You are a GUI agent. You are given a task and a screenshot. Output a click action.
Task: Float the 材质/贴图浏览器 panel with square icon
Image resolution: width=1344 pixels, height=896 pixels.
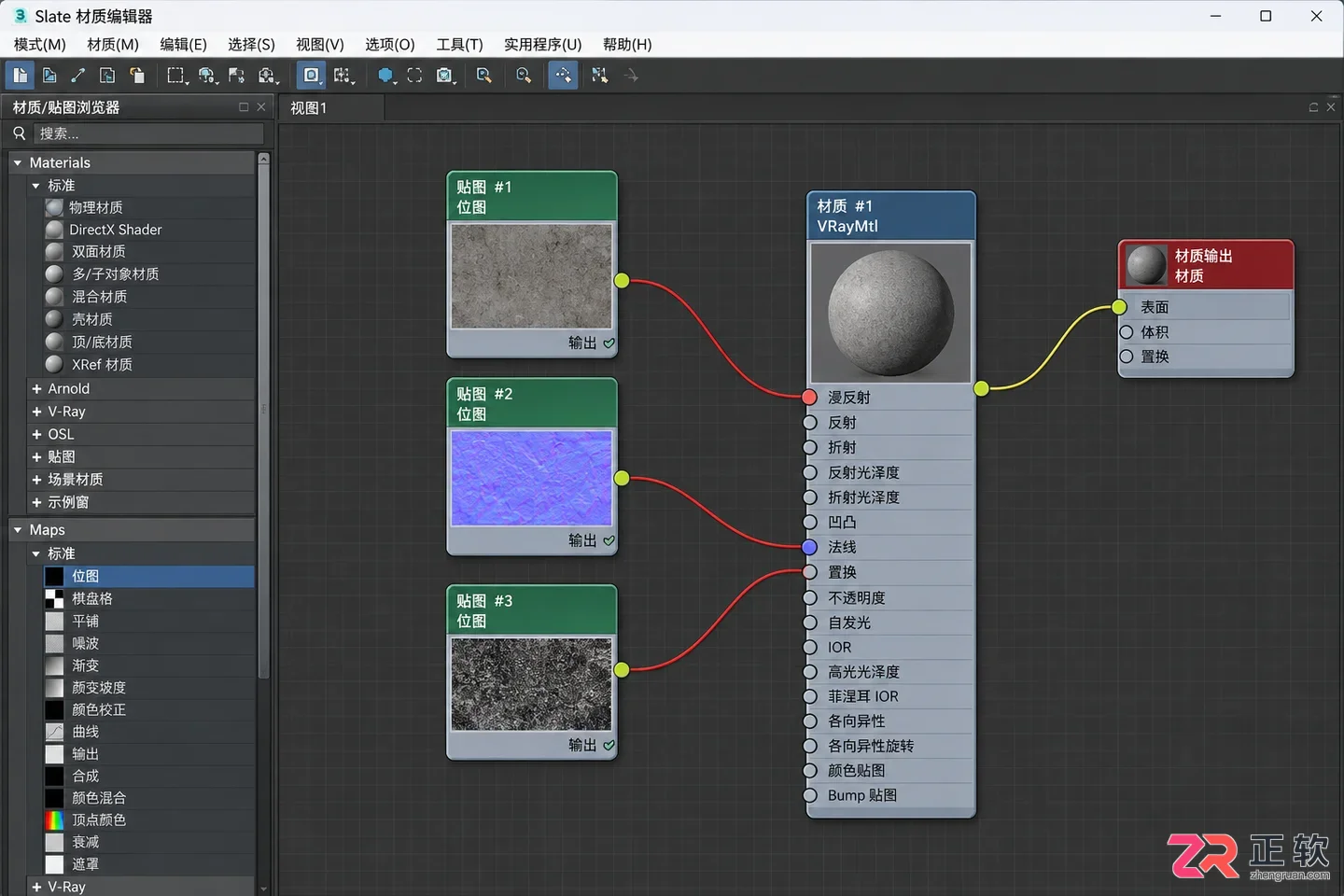244,107
